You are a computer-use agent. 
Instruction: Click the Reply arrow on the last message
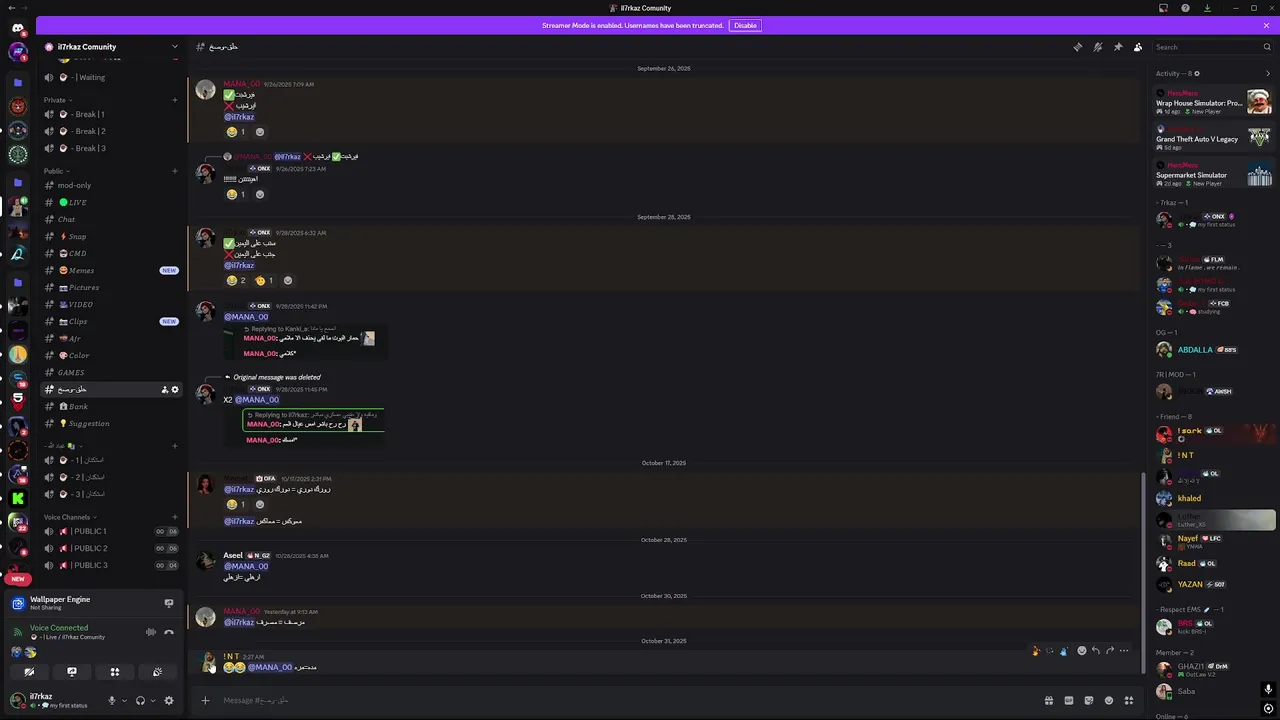tap(1095, 651)
